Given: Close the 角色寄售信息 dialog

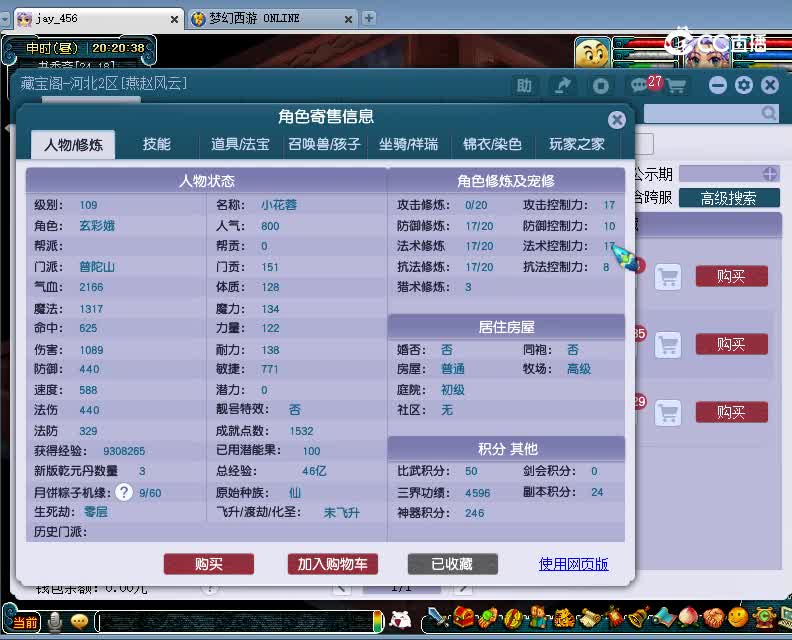Looking at the screenshot, I should click(616, 120).
